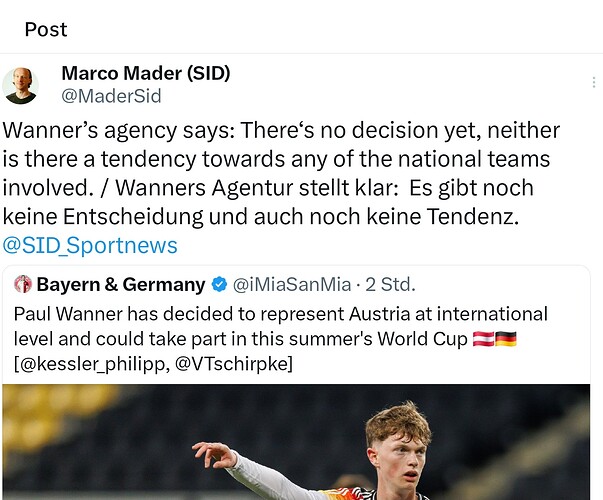
Task: Click Marco Mader's profile avatar
Action: click(20, 85)
